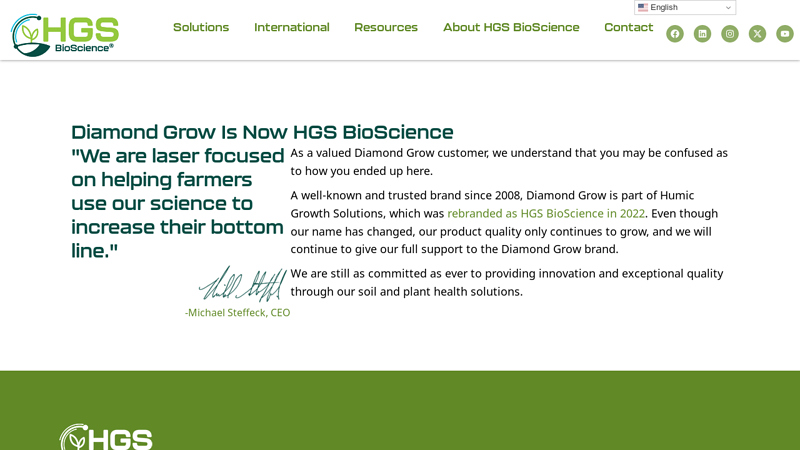
Task: Click the white HGS footer logo
Action: tap(106, 437)
